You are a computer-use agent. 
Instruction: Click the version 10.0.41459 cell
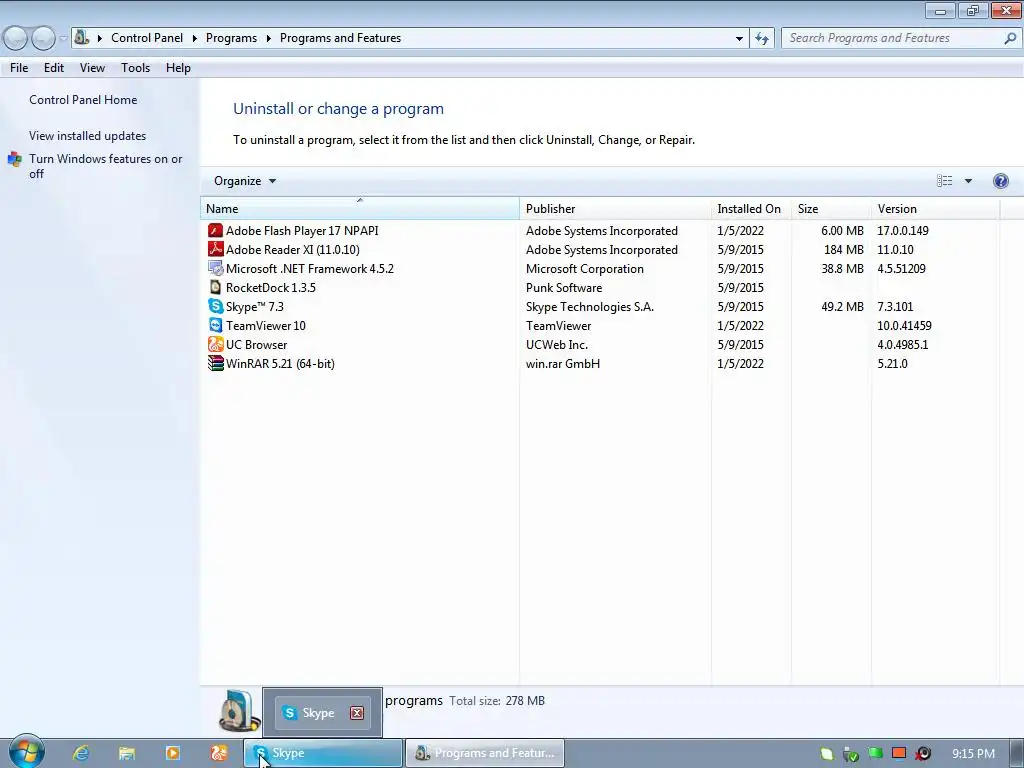tap(904, 325)
